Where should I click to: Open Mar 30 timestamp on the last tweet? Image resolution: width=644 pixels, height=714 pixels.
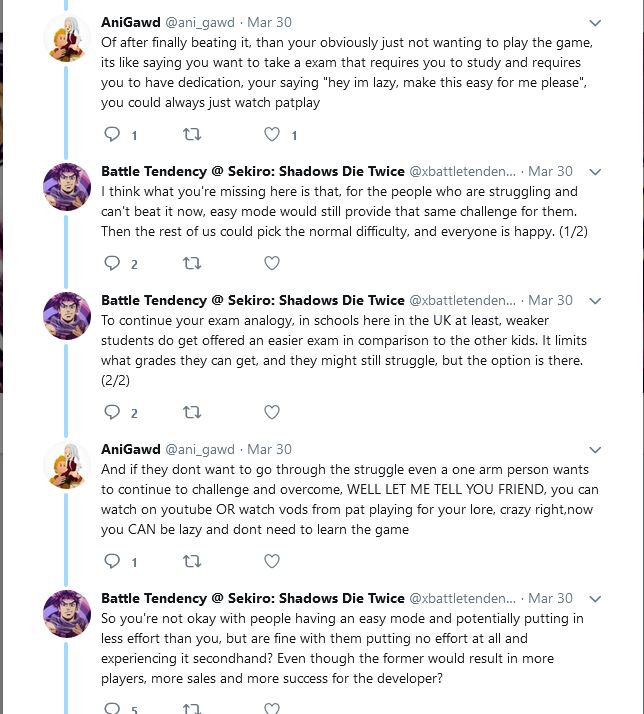(550, 598)
